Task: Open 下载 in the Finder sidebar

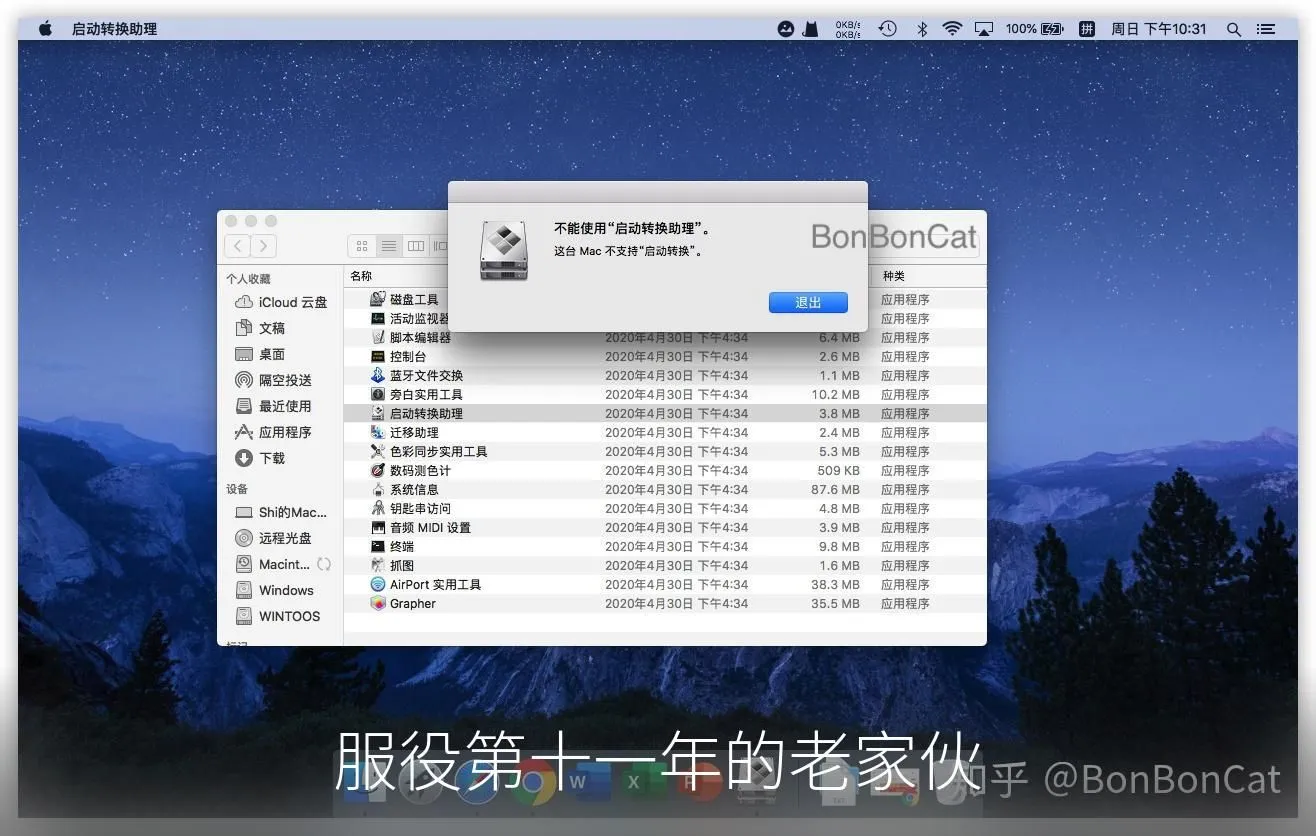Action: coord(260,458)
